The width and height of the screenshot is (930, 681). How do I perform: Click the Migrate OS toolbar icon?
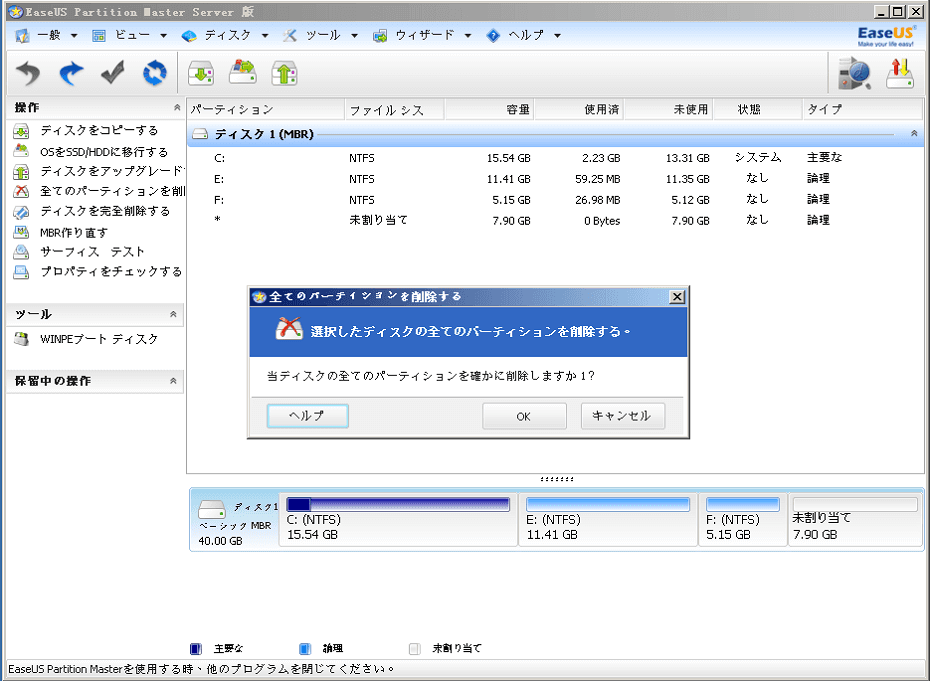[243, 72]
